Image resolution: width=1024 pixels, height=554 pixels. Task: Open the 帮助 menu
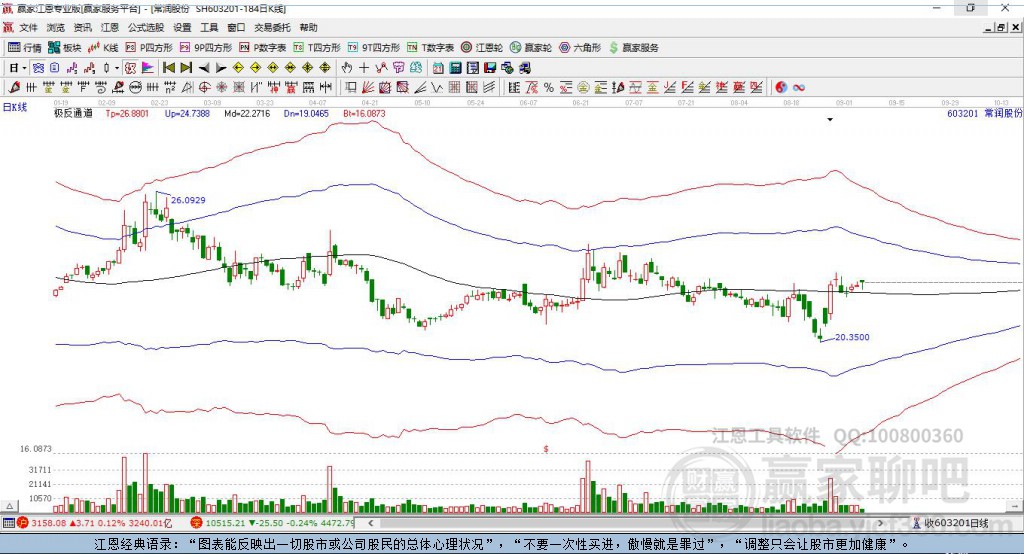point(308,27)
